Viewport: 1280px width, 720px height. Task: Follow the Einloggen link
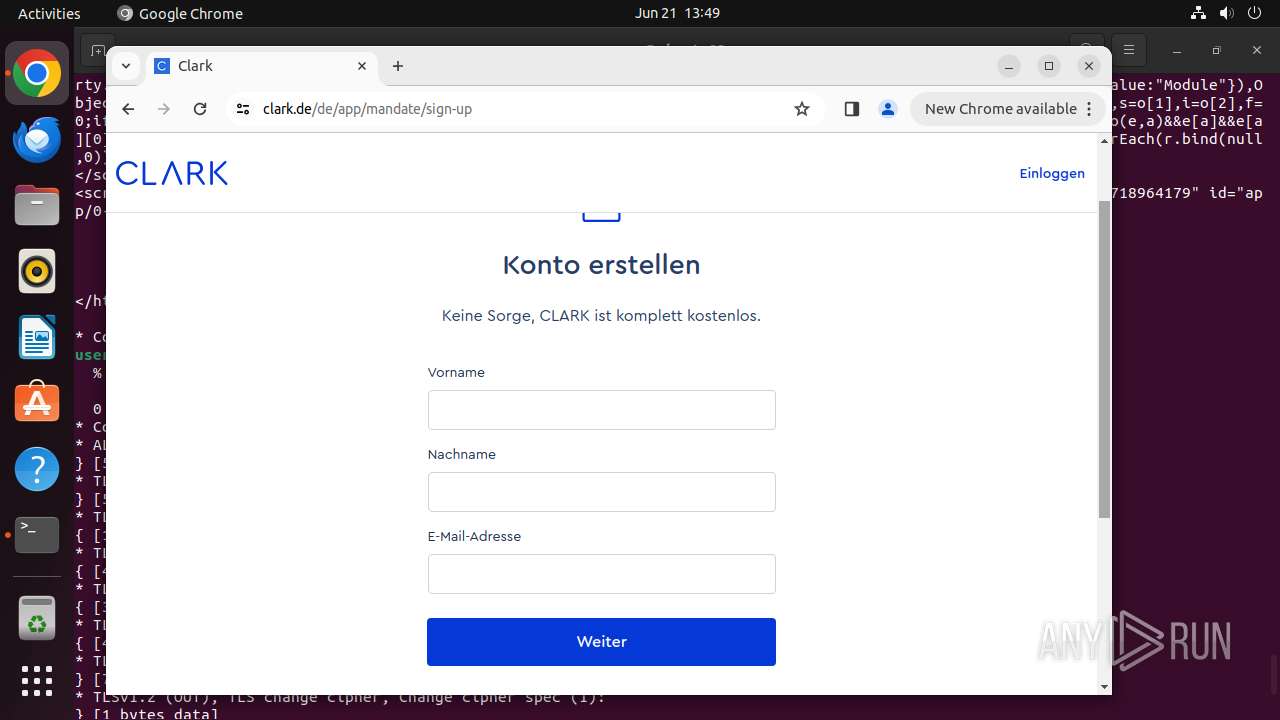tap(1052, 173)
